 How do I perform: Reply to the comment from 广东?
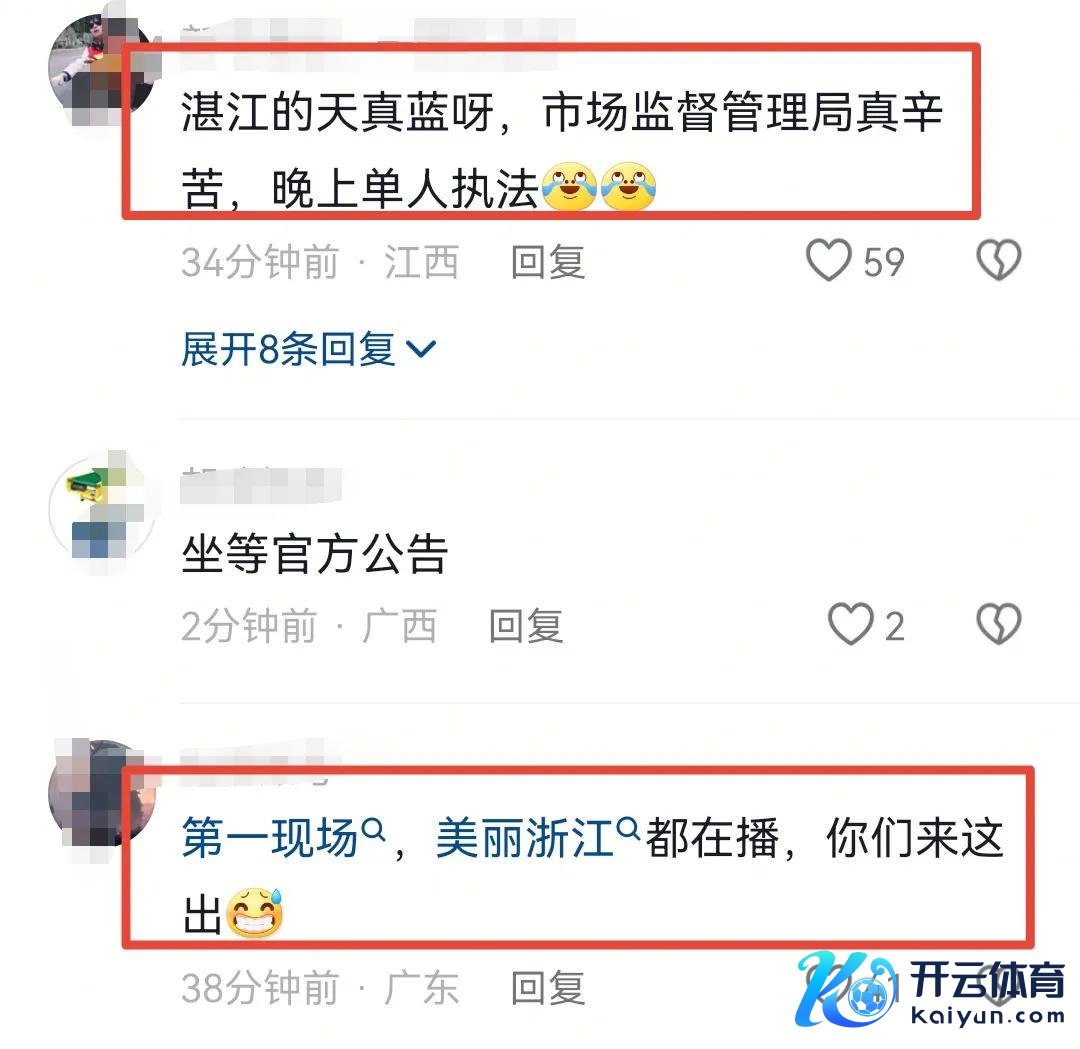[x=548, y=988]
